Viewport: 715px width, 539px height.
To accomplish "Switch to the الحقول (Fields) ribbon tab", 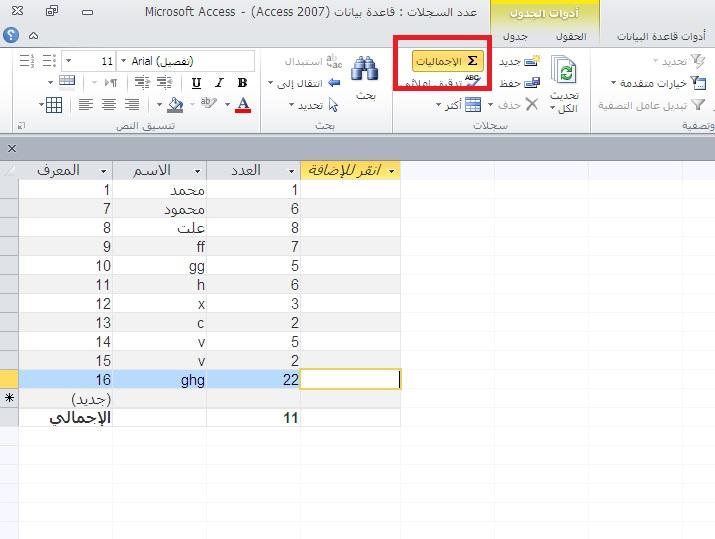I will [x=571, y=36].
